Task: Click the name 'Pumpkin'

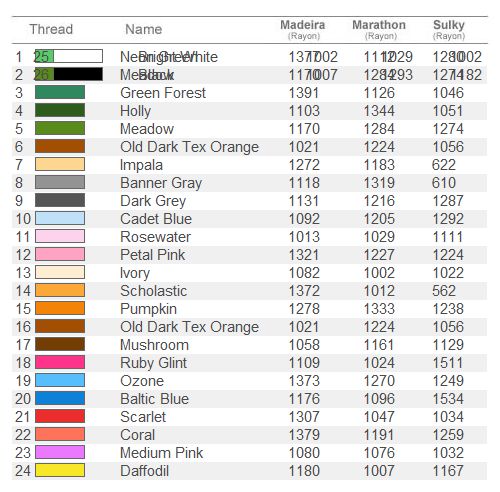Action: pos(148,309)
